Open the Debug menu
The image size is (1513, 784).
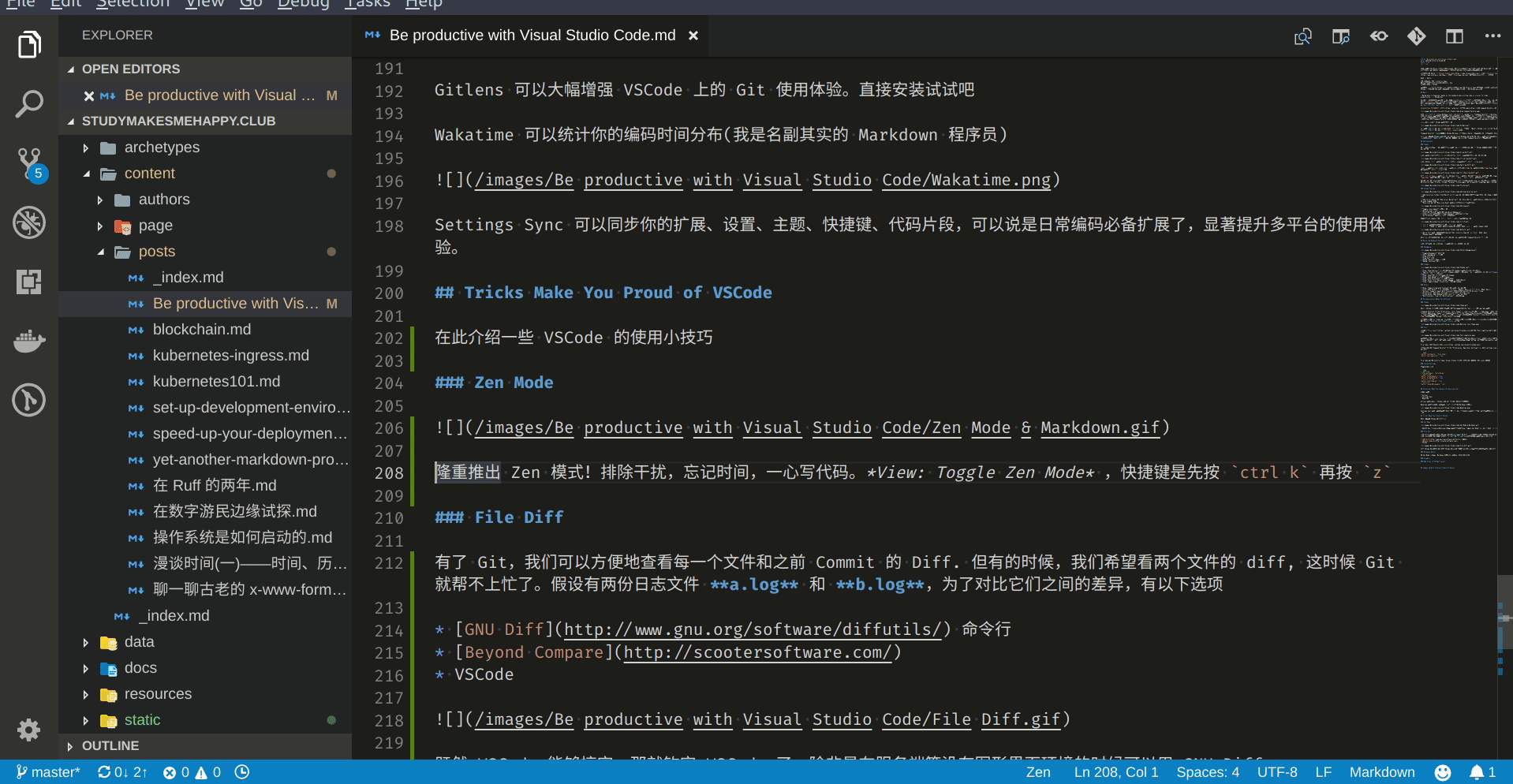(x=303, y=4)
